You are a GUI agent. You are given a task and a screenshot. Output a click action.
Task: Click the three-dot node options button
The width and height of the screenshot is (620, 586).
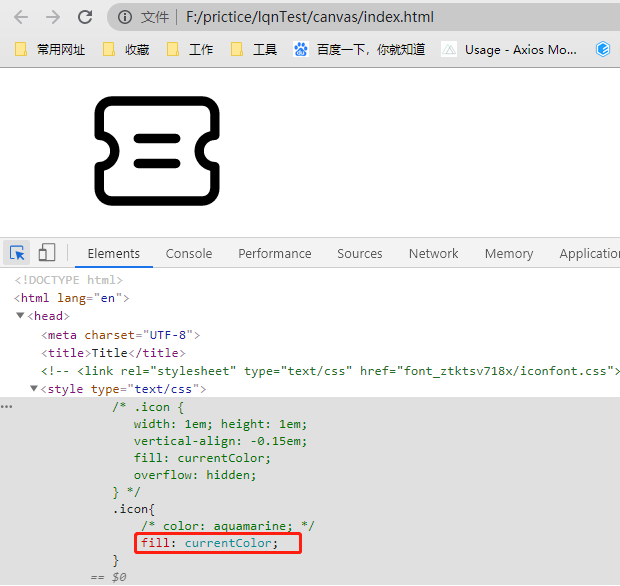coord(7,406)
